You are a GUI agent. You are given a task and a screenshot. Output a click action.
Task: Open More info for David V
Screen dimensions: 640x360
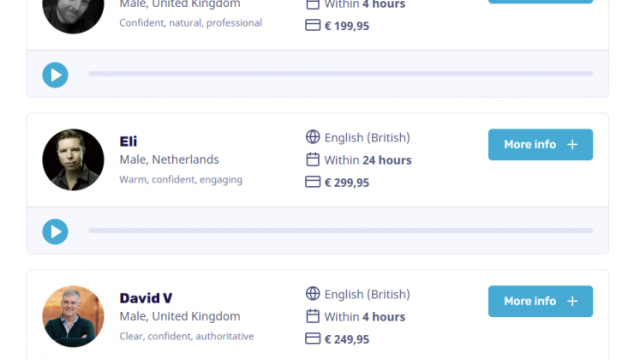(540, 301)
